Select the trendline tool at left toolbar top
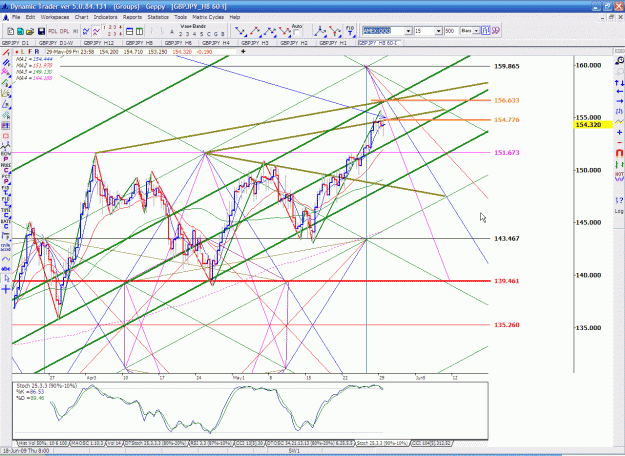 coord(6,52)
